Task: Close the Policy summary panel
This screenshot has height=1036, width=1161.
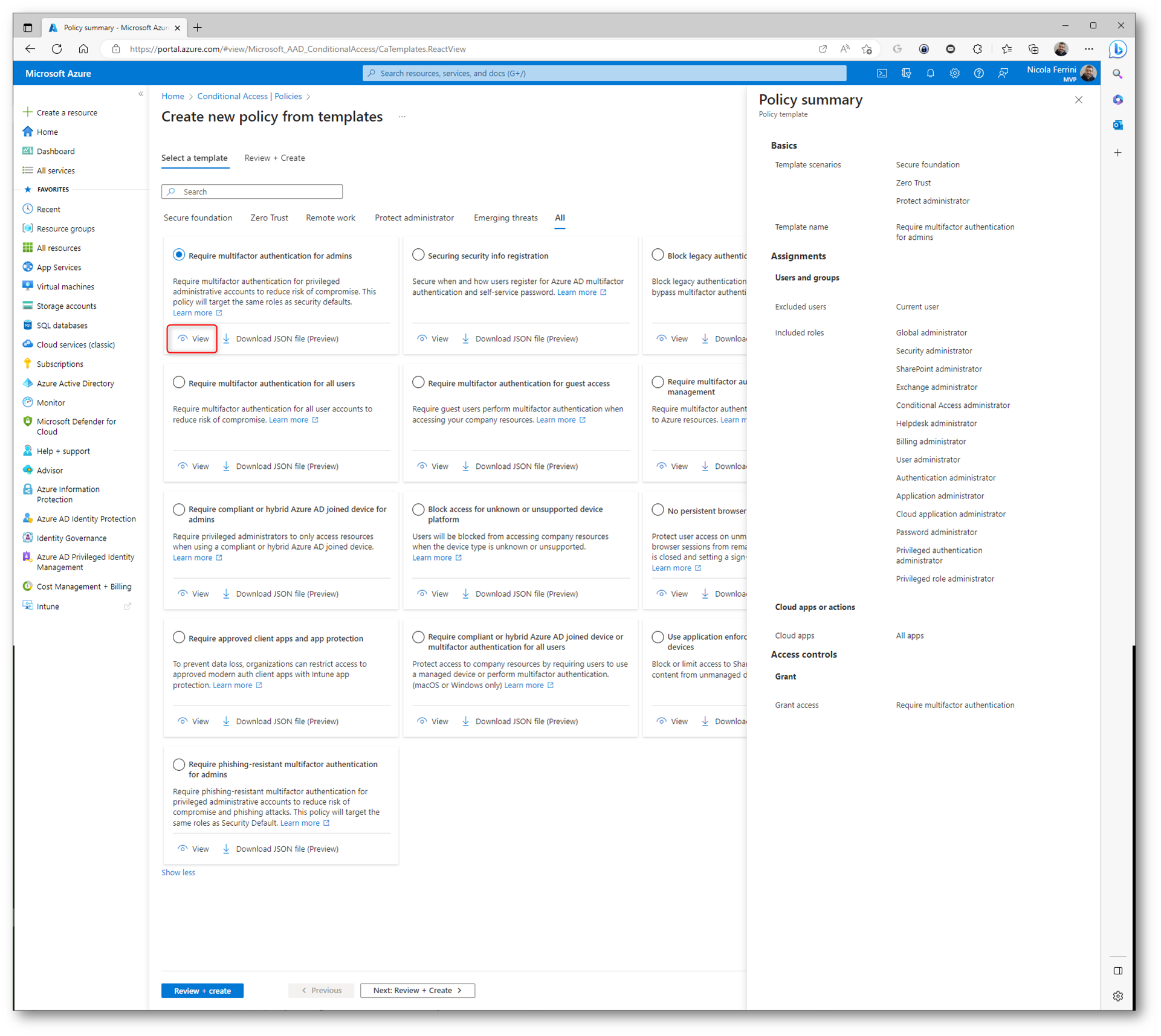Action: (x=1079, y=100)
